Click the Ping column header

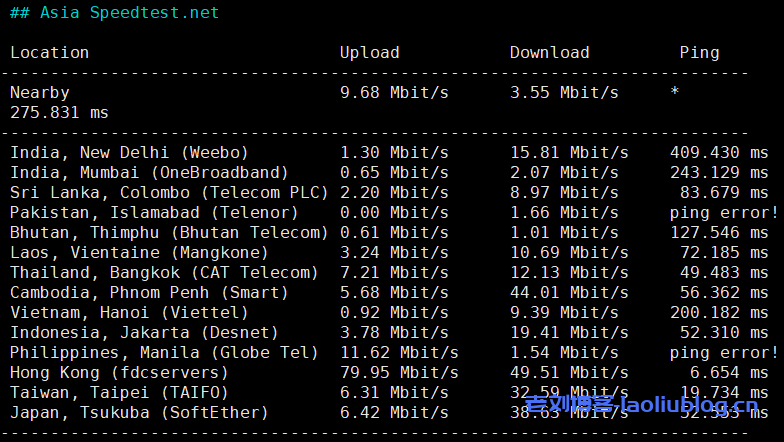point(699,53)
